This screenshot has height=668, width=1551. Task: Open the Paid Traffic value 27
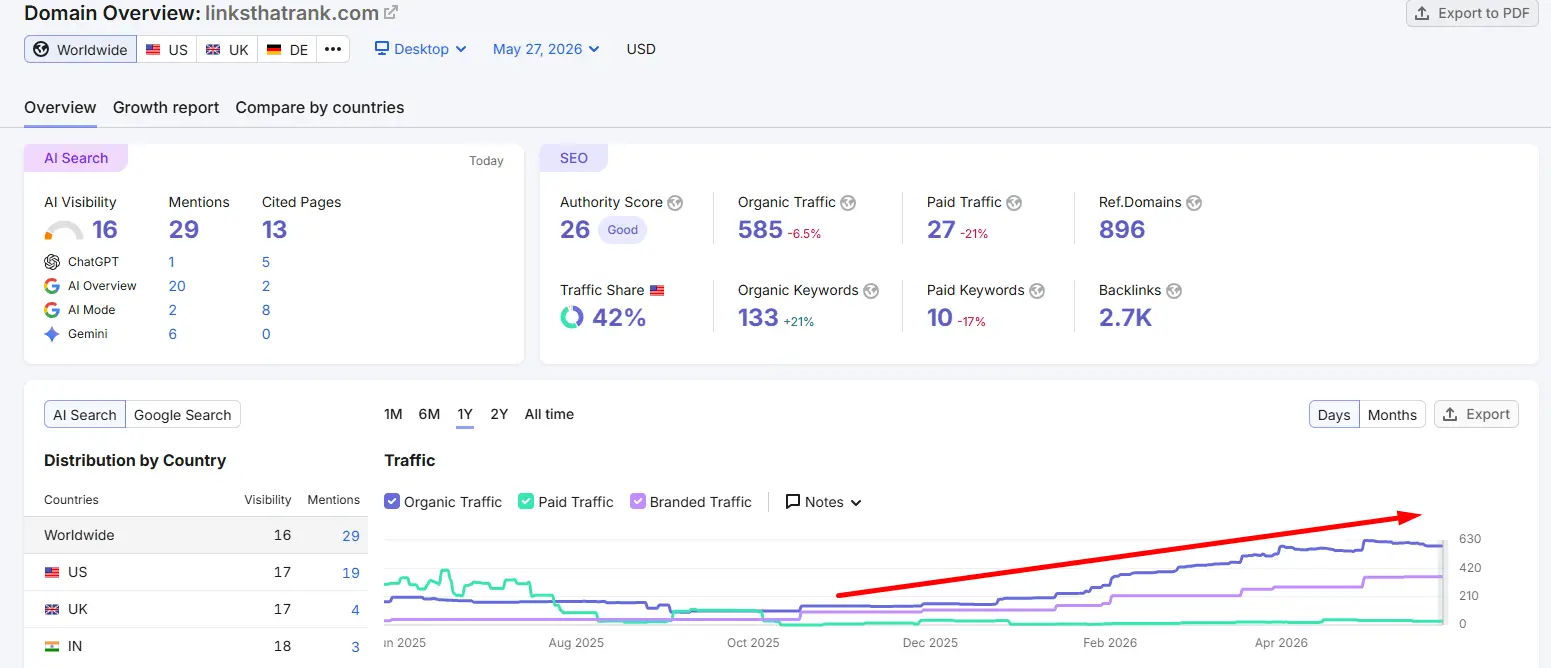click(941, 230)
